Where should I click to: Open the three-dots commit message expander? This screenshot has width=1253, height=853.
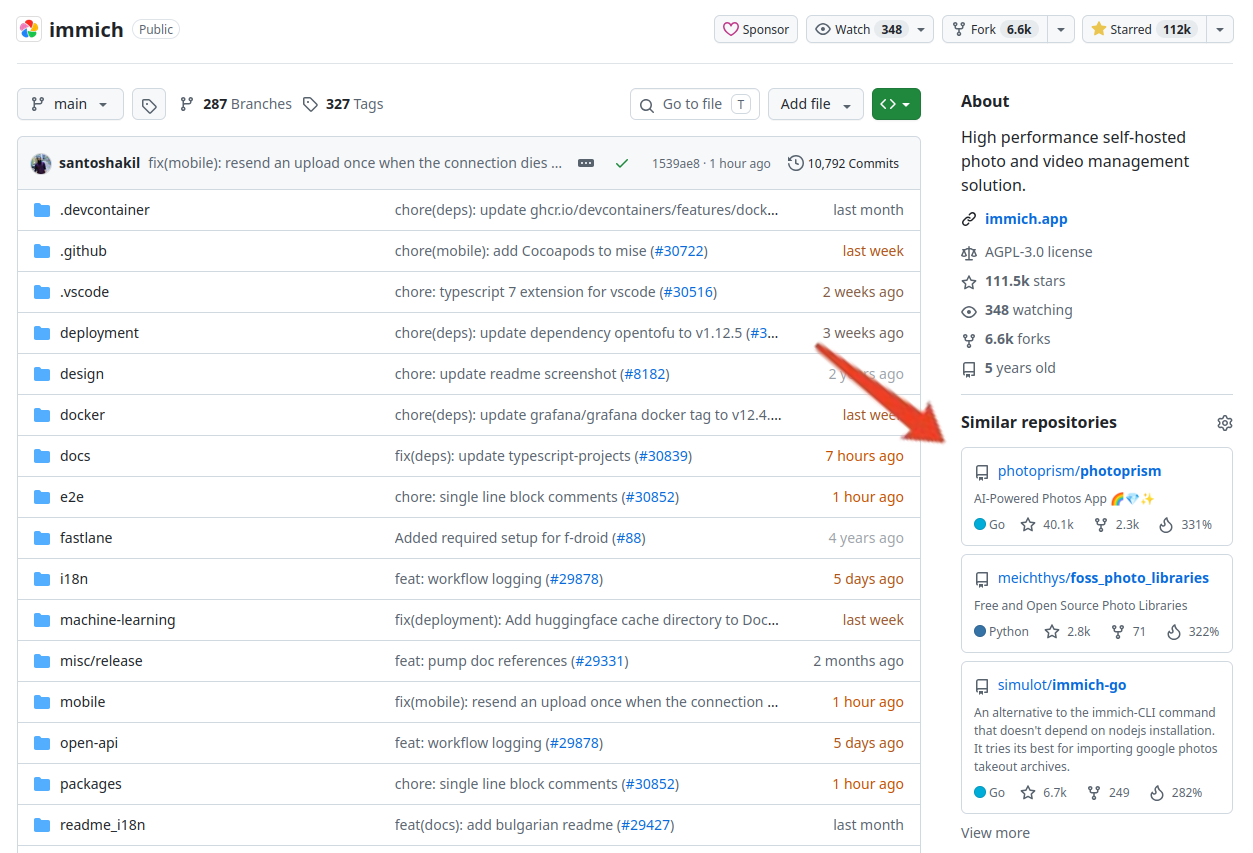click(586, 163)
